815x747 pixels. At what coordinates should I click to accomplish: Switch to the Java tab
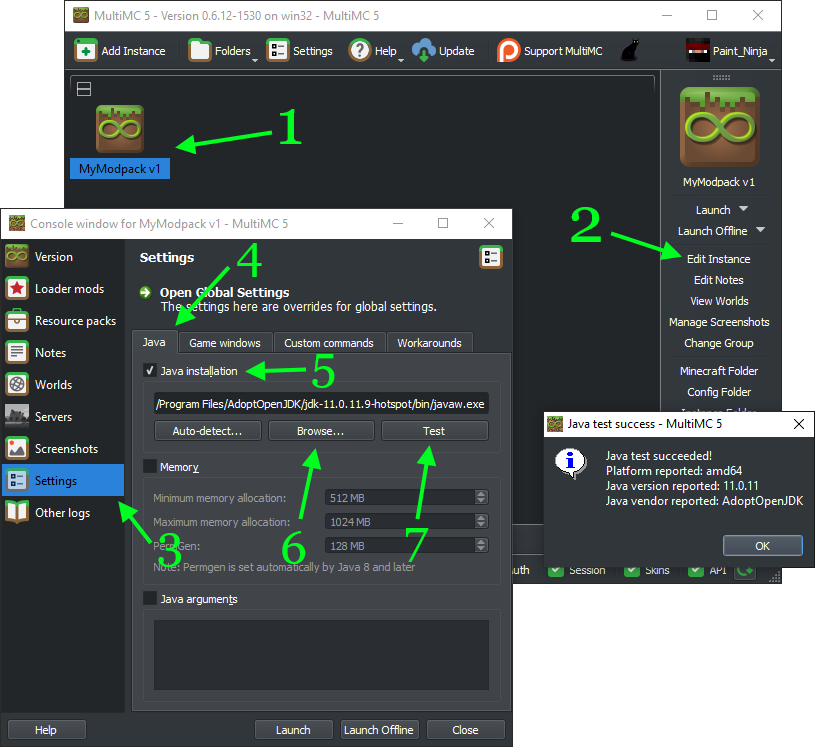point(154,342)
